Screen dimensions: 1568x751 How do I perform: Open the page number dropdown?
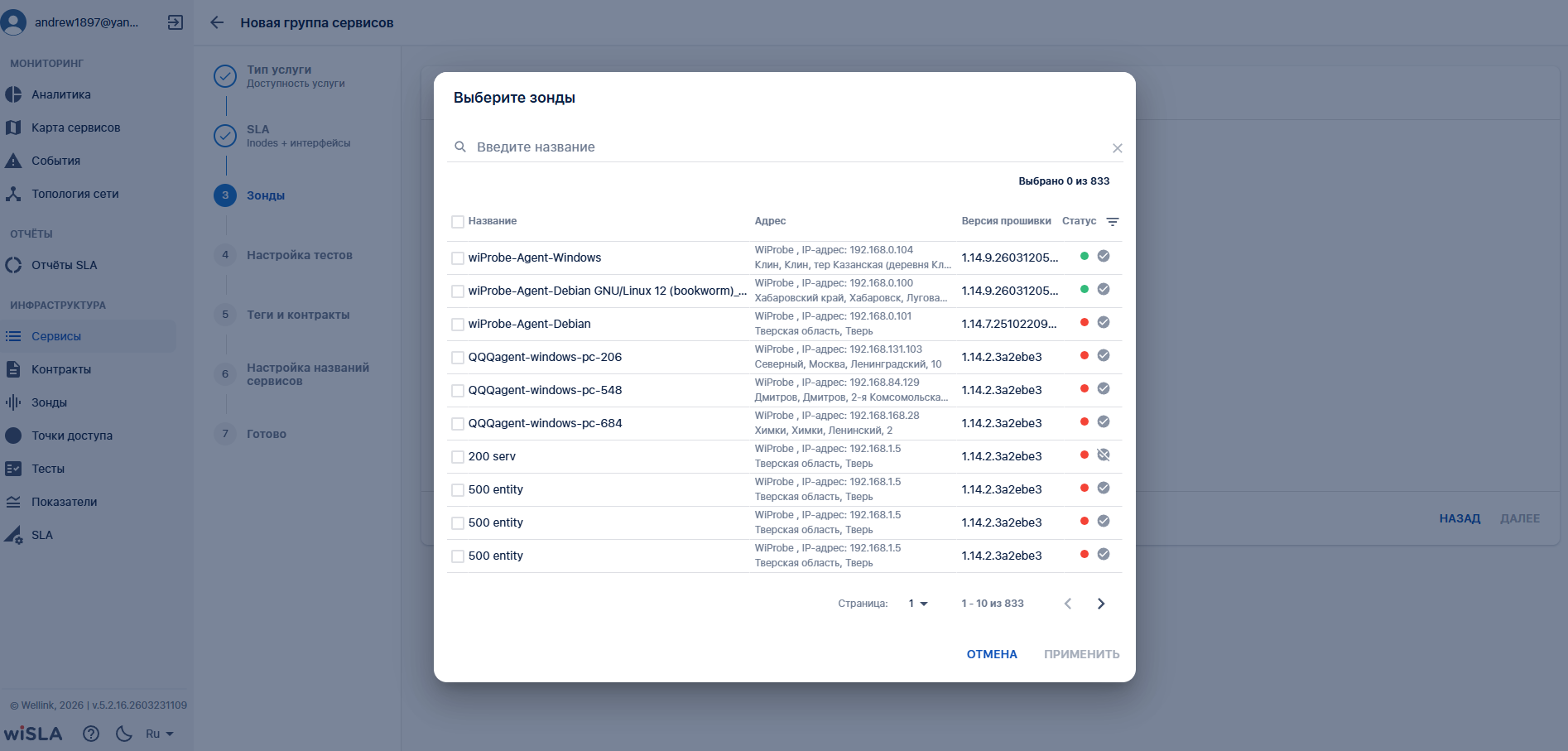coord(917,604)
